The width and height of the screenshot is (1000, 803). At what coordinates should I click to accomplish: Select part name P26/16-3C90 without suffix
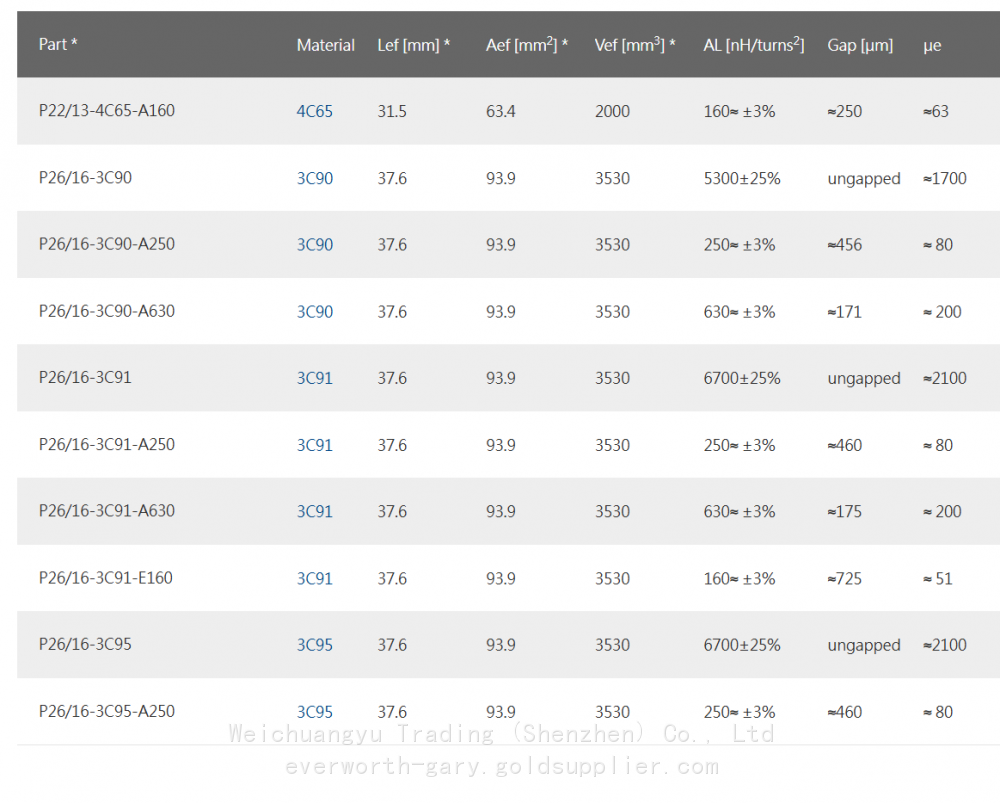point(85,178)
